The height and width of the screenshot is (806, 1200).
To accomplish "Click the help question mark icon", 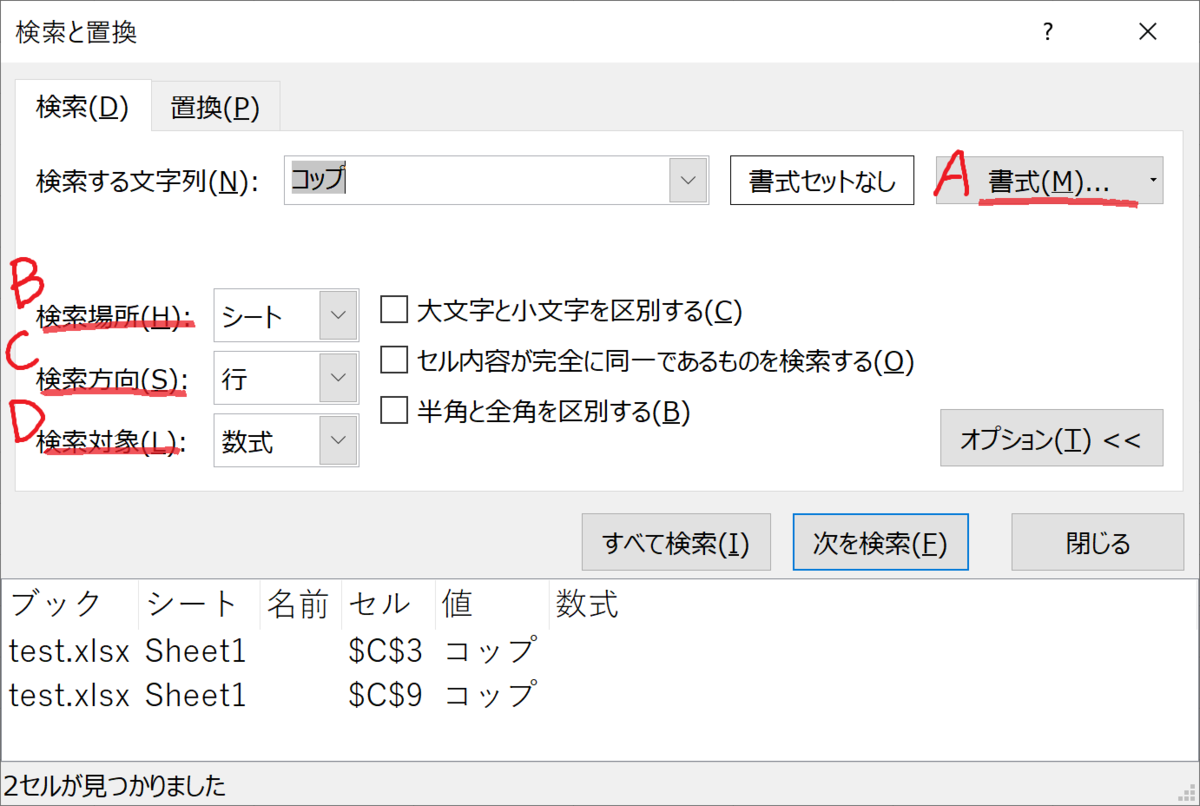I will click(x=1047, y=32).
